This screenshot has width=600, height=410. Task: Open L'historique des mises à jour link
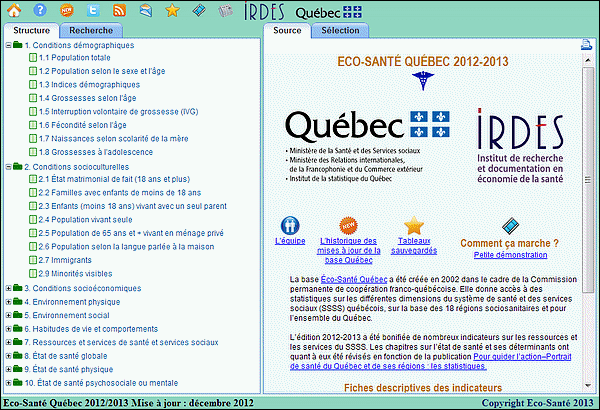(349, 250)
